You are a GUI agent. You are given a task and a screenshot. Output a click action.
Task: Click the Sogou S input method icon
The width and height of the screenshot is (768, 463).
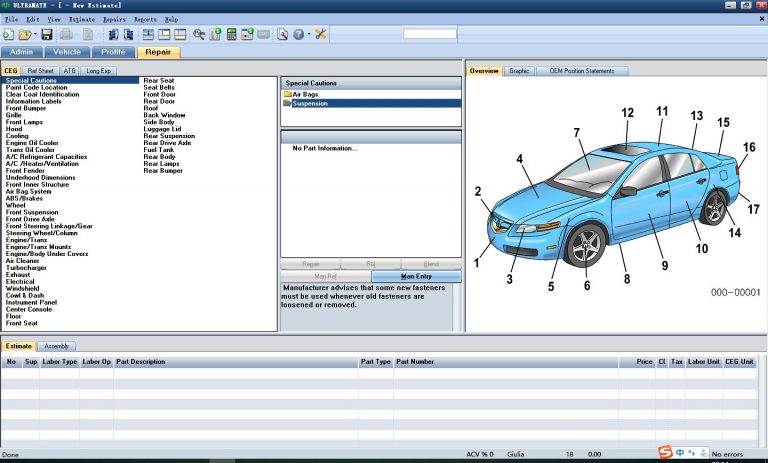click(x=665, y=452)
